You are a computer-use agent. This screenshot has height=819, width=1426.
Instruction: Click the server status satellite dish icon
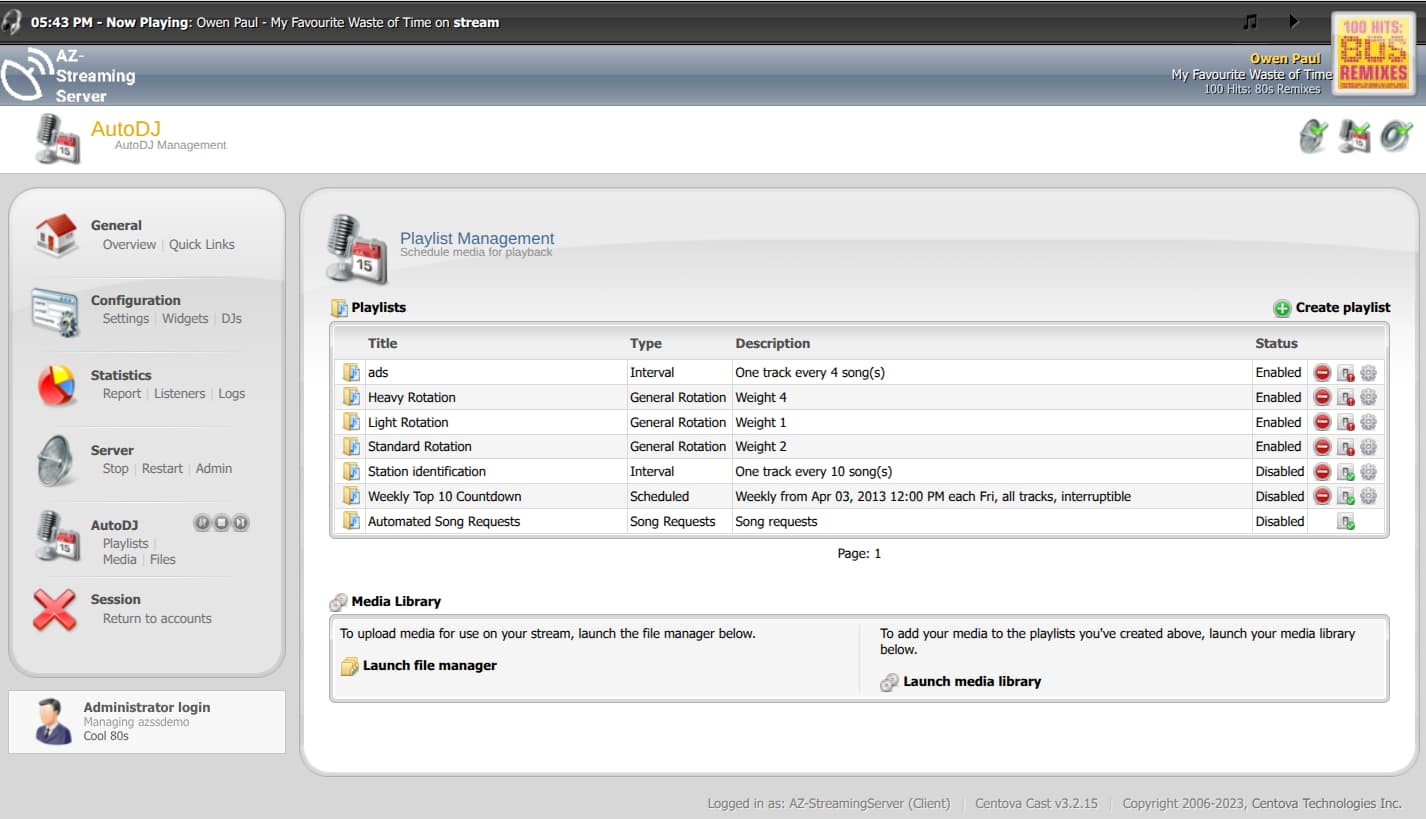coord(1314,136)
